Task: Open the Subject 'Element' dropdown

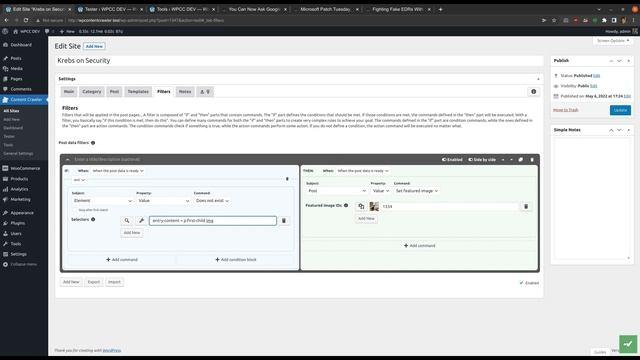Action: coord(102,201)
